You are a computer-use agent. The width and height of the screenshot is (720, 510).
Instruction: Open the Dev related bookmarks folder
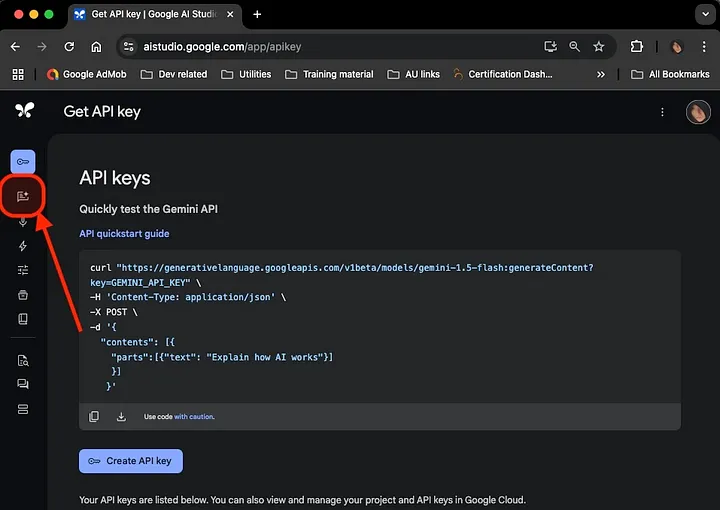[174, 74]
